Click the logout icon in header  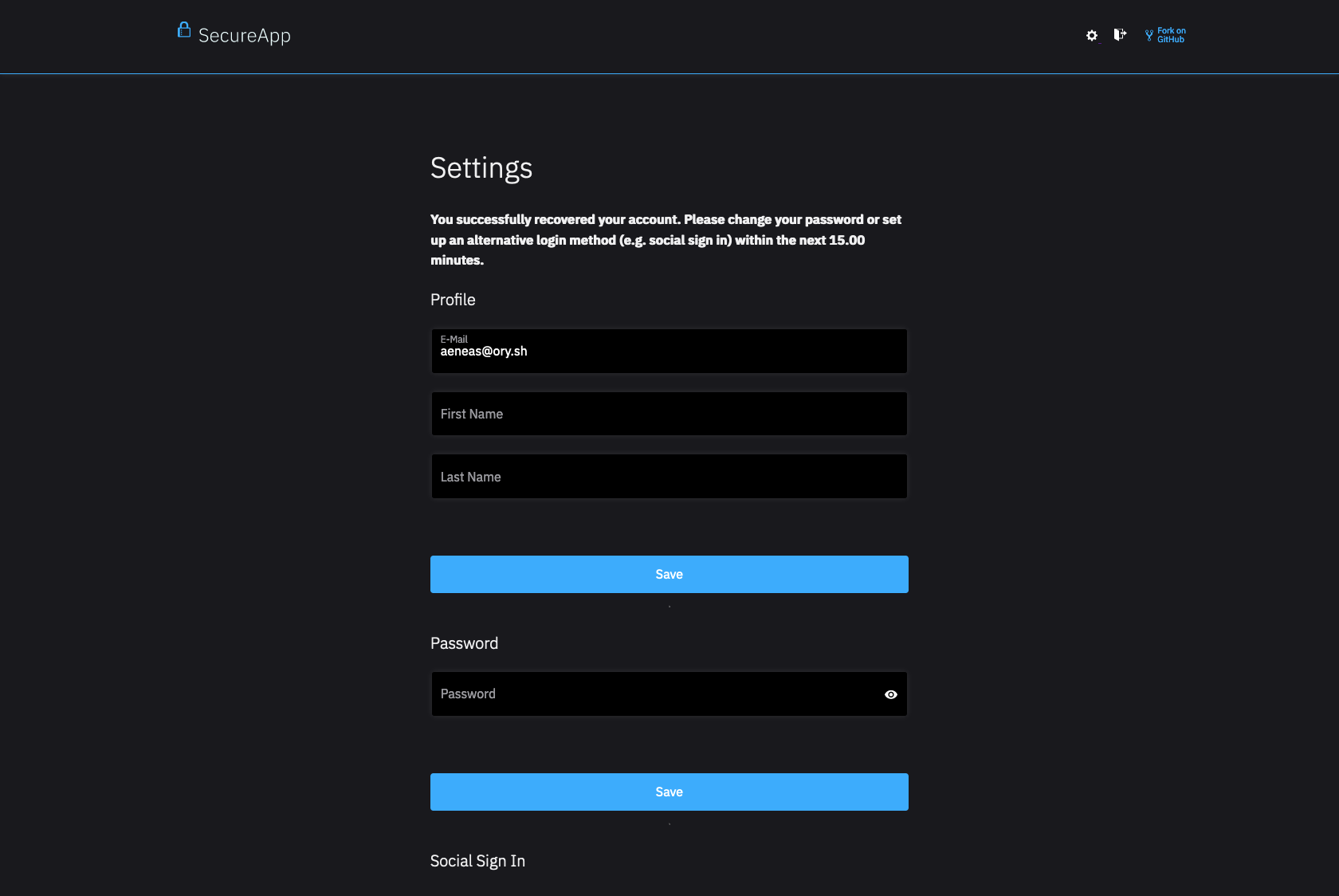point(1120,34)
